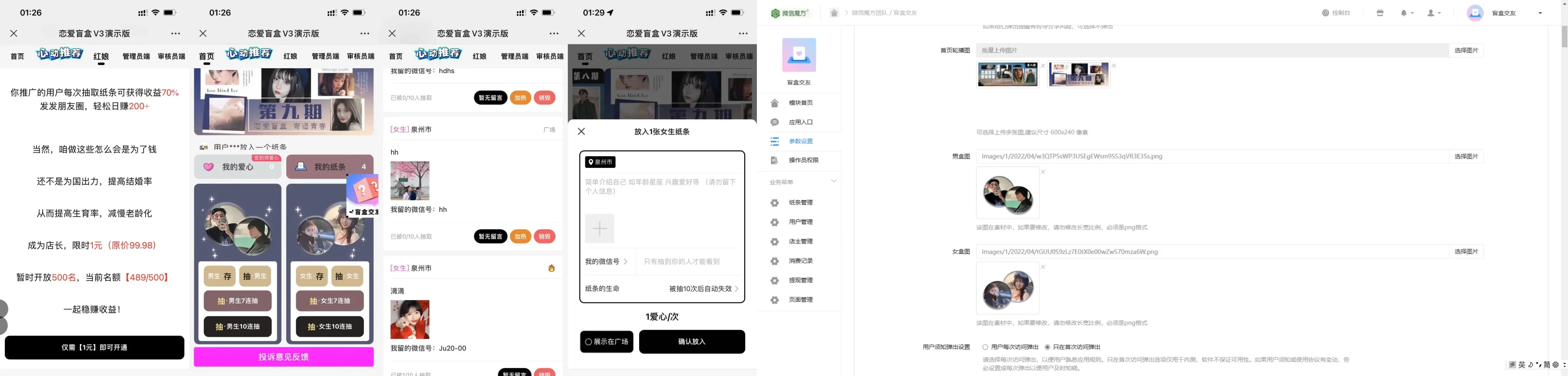The image size is (1568, 376).
Task: Open the 女盒图 preview thumbnail
Action: pos(1008,288)
